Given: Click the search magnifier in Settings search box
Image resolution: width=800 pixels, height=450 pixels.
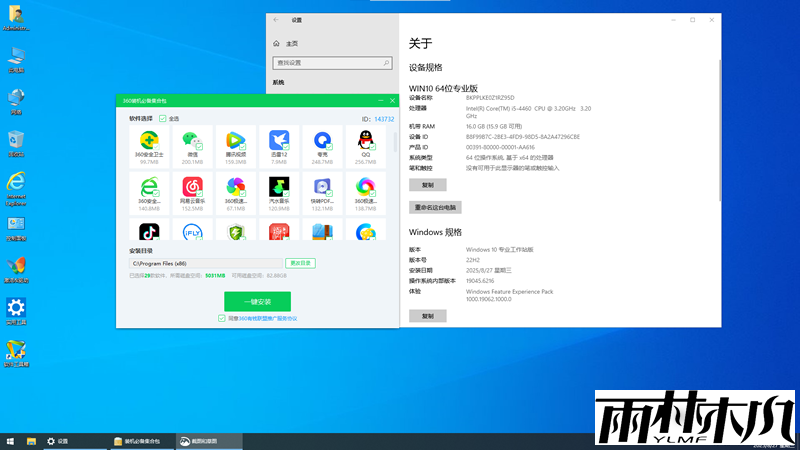Looking at the screenshot, I should [386, 63].
